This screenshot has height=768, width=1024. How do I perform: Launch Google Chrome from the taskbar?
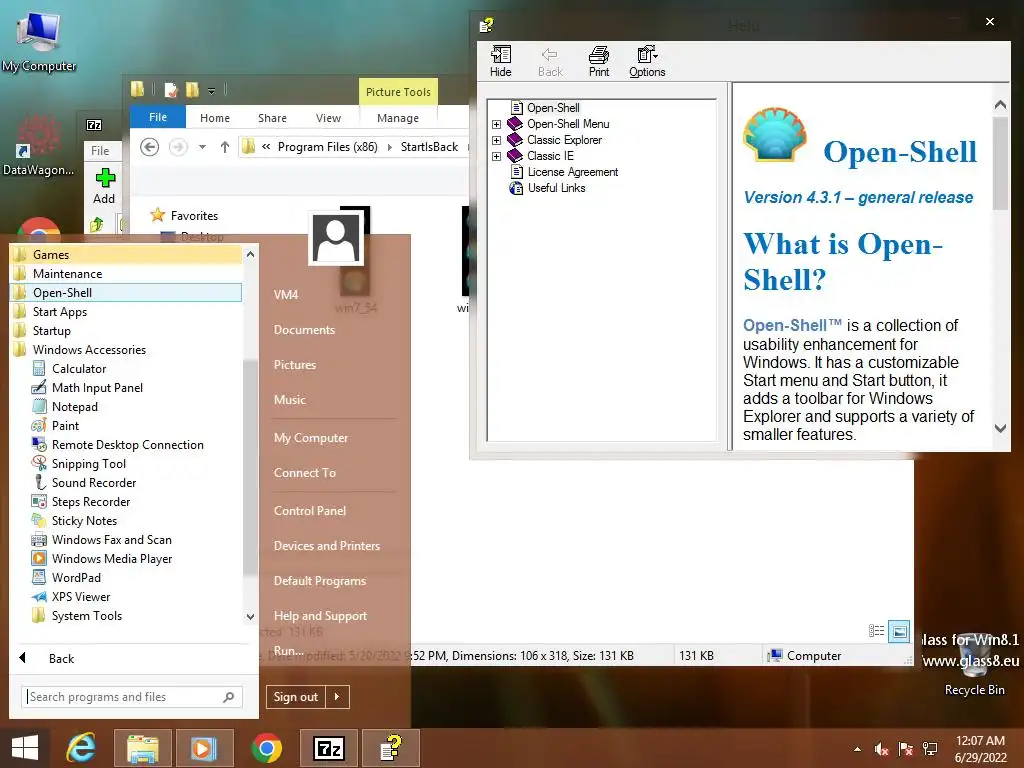pos(266,748)
